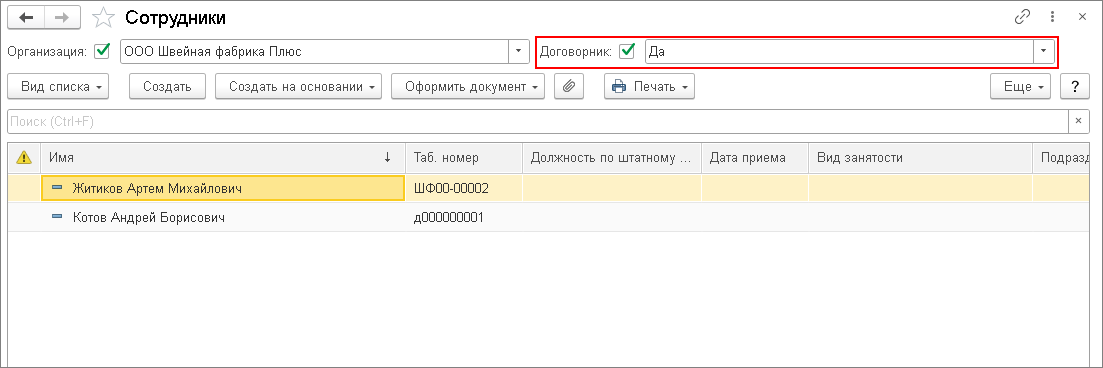This screenshot has width=1103, height=368.
Task: Sort by the Дата приема column header
Action: 755,158
